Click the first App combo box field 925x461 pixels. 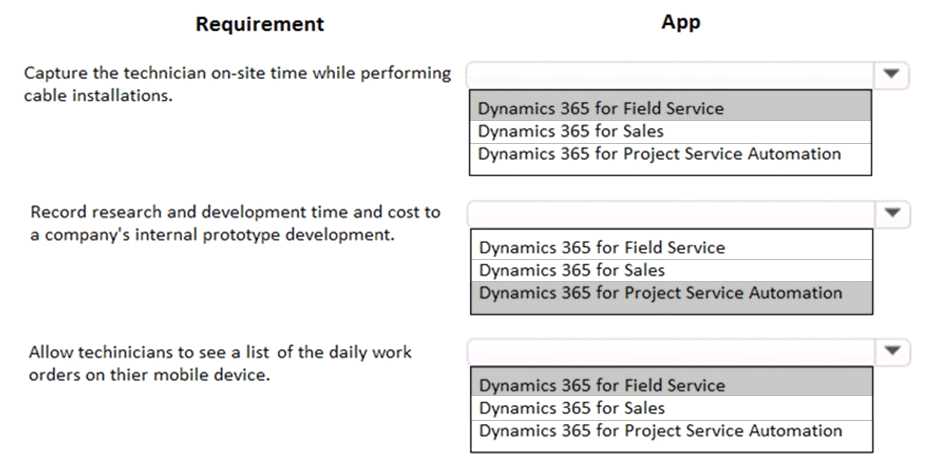(670, 75)
